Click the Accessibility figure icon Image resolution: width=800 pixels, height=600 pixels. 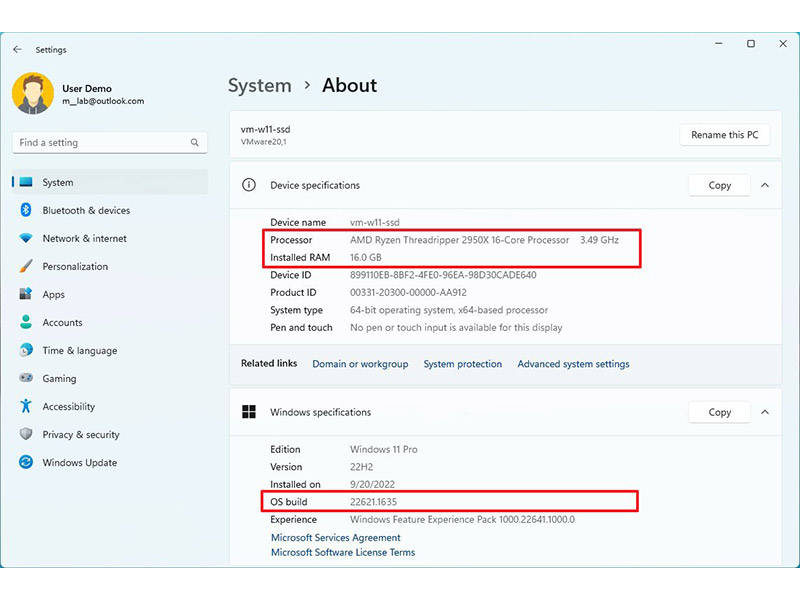click(26, 406)
